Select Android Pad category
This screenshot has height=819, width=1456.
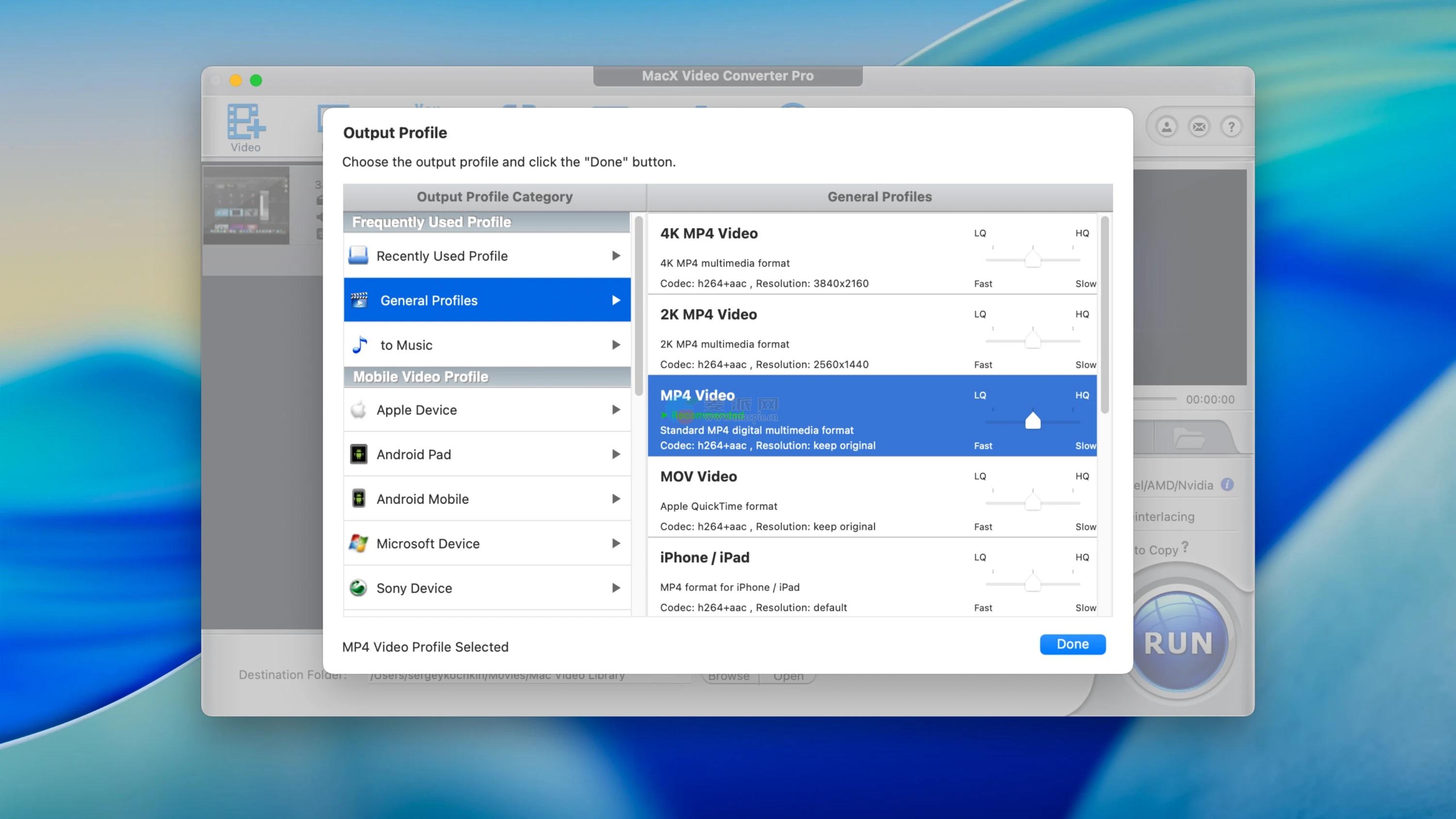point(487,454)
